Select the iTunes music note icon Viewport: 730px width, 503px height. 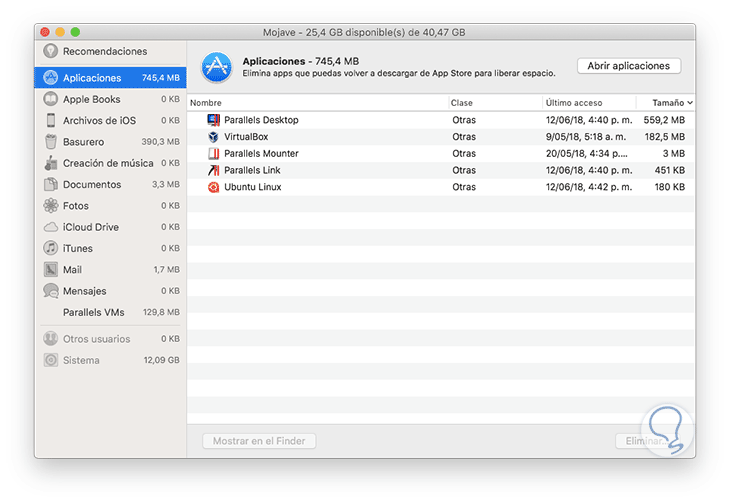pos(50,248)
